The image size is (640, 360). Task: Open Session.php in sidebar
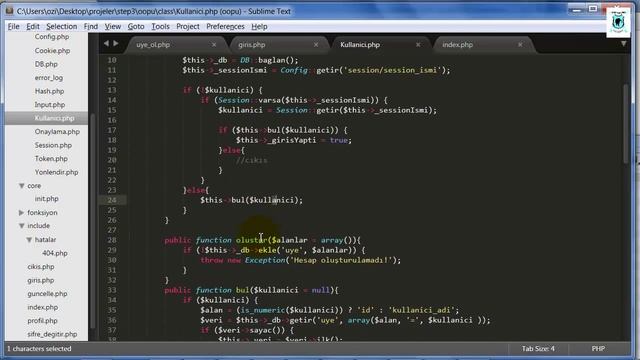(53, 145)
